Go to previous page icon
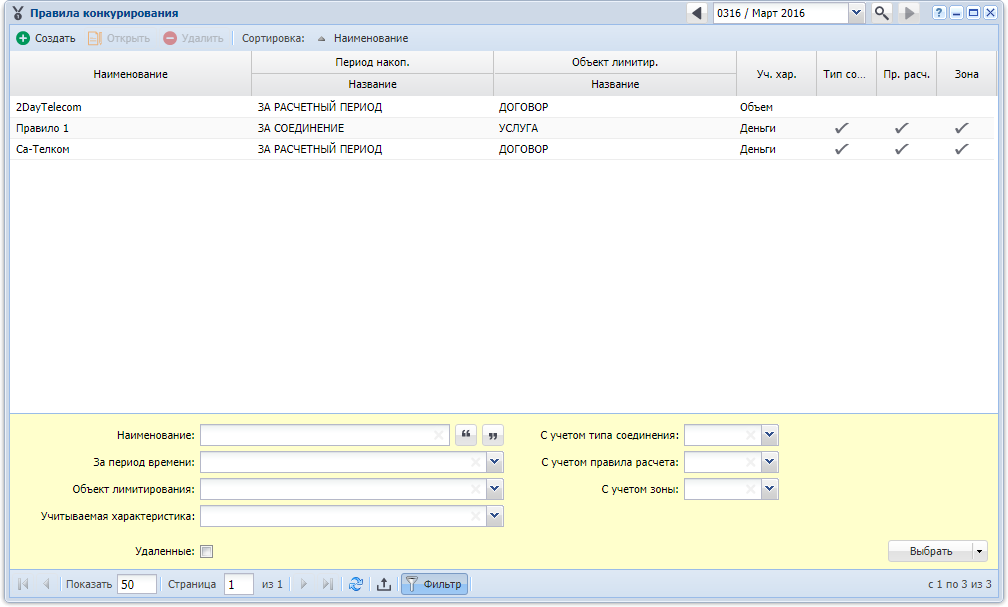This screenshot has height=607, width=1008. click(46, 584)
